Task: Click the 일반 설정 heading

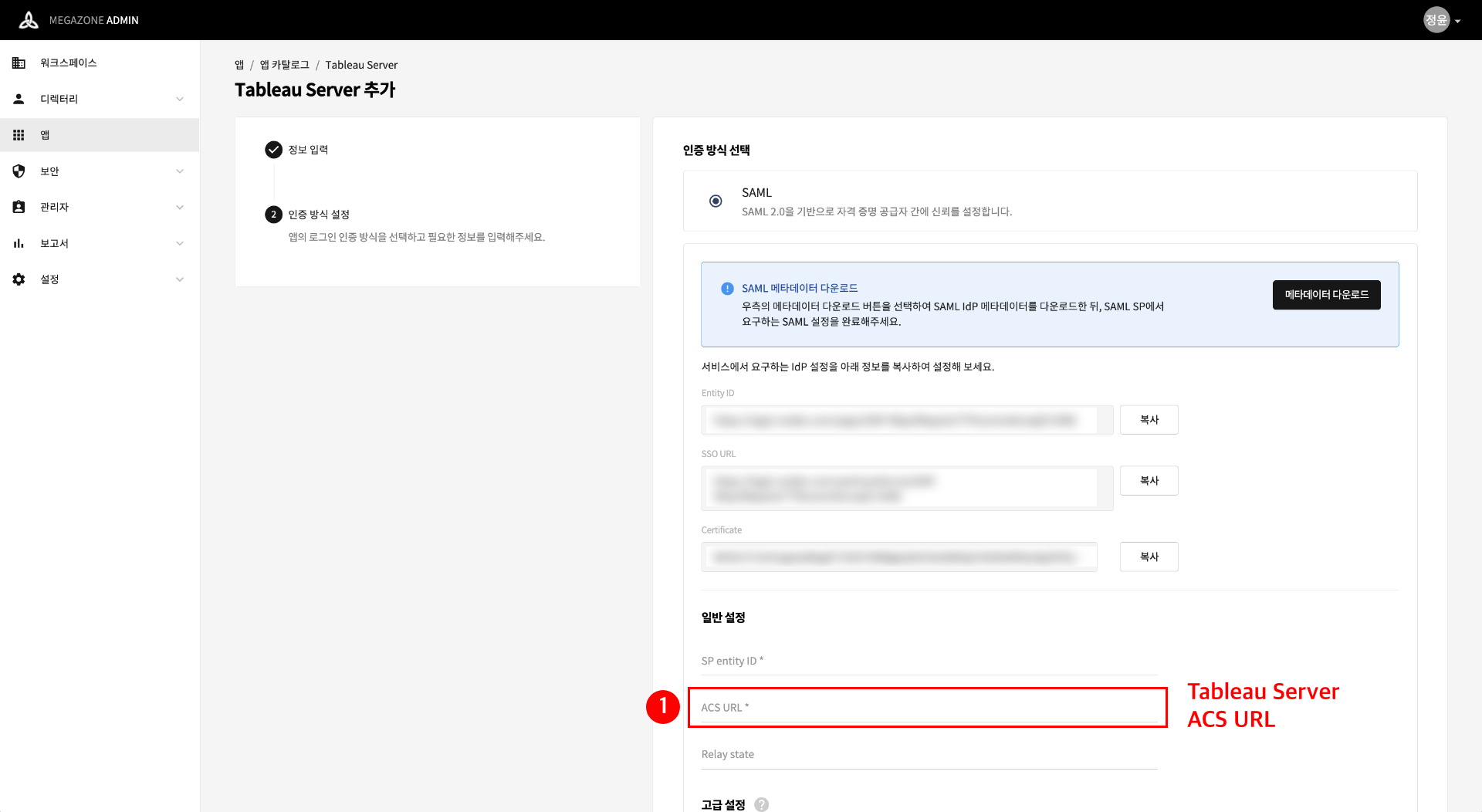Action: (723, 617)
